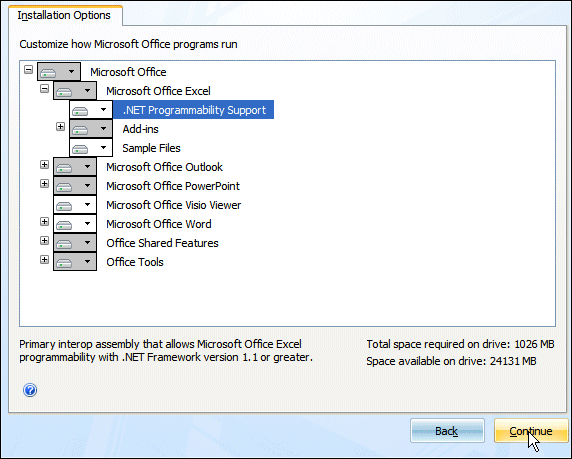The height and width of the screenshot is (459, 572).
Task: Open help via the blue question icon
Action: [30, 390]
